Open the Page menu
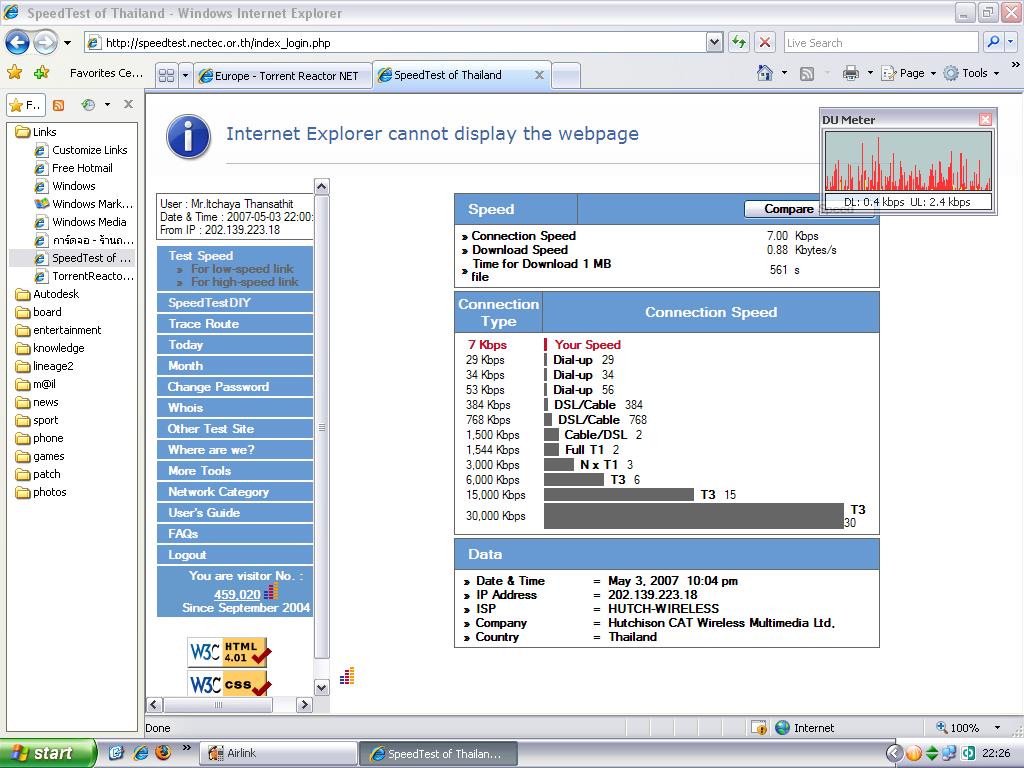 point(908,73)
